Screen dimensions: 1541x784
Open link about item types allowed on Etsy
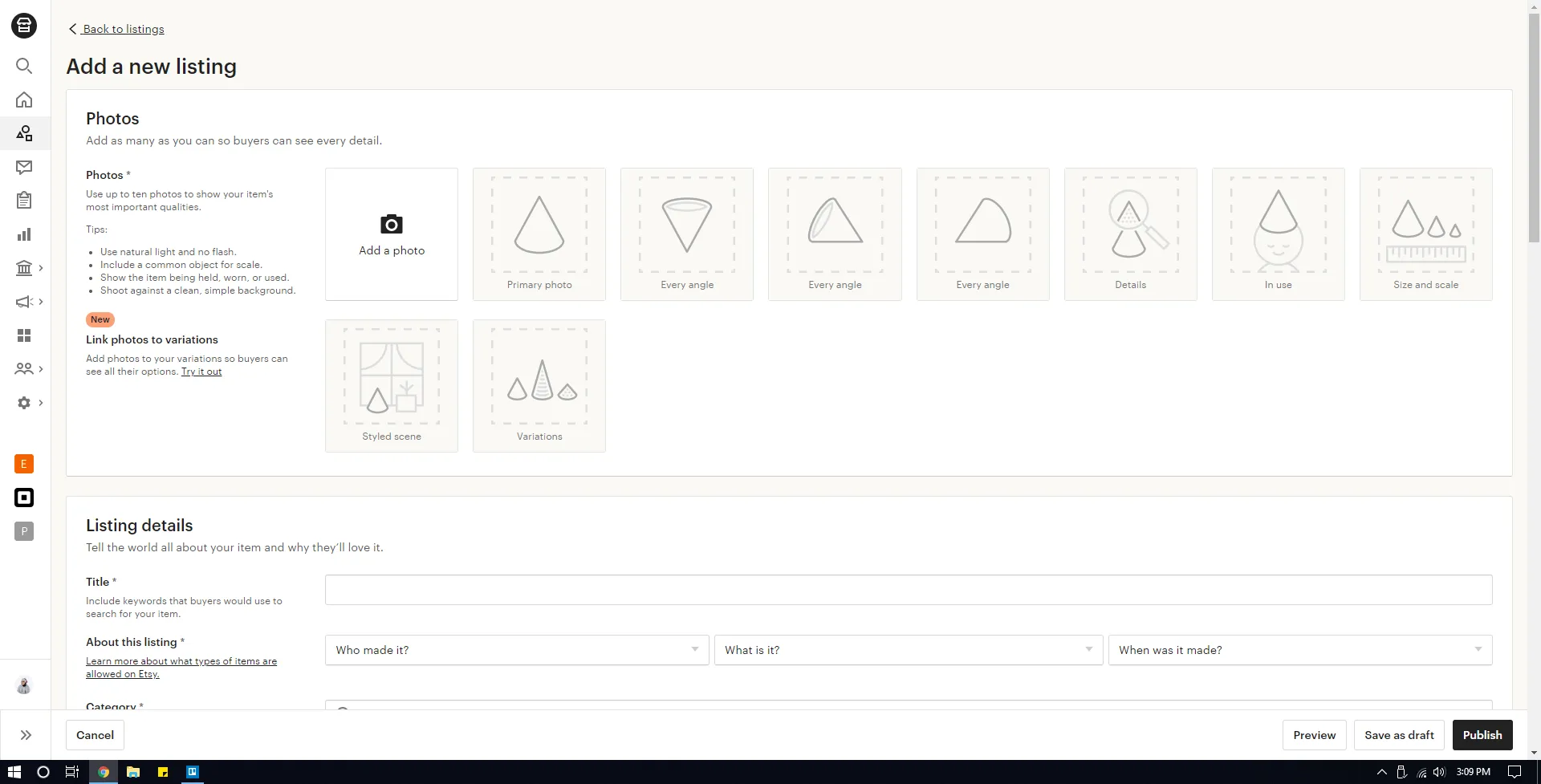point(181,668)
